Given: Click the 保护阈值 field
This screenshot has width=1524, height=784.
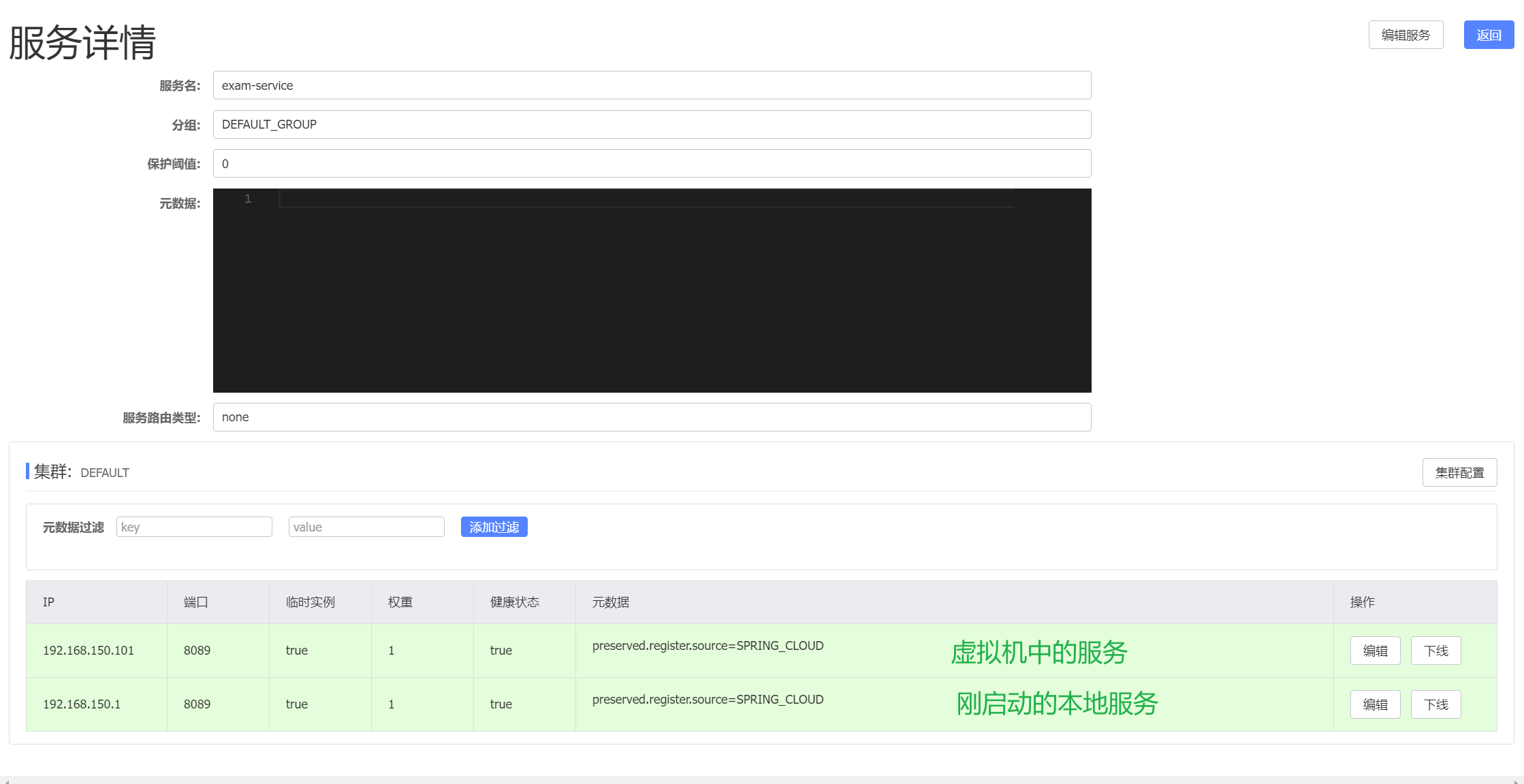Looking at the screenshot, I should (x=651, y=164).
